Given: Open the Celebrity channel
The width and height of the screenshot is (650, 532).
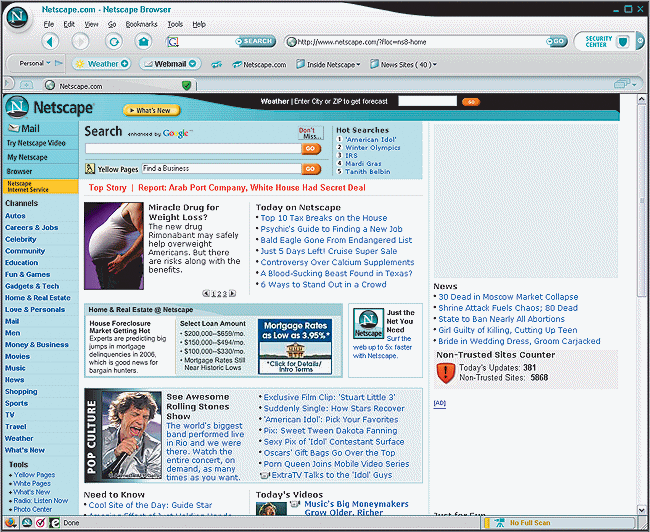Looking at the screenshot, I should tap(21, 239).
